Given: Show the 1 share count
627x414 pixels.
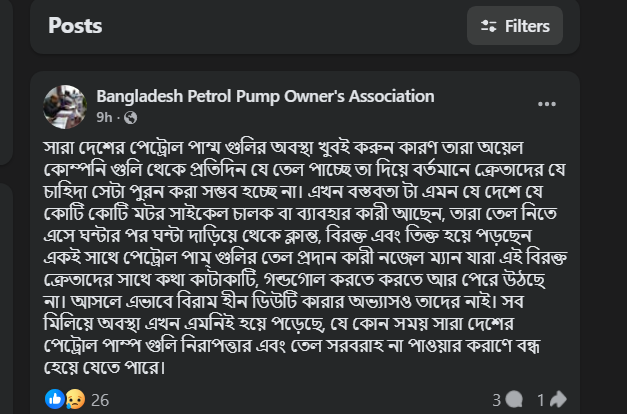Looking at the screenshot, I should 540,399.
